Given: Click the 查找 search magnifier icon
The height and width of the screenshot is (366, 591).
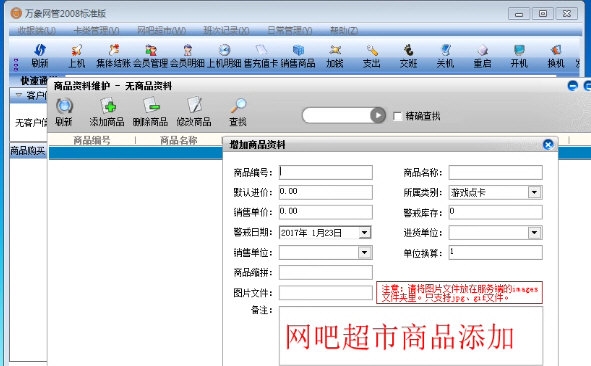Looking at the screenshot, I should [x=238, y=106].
